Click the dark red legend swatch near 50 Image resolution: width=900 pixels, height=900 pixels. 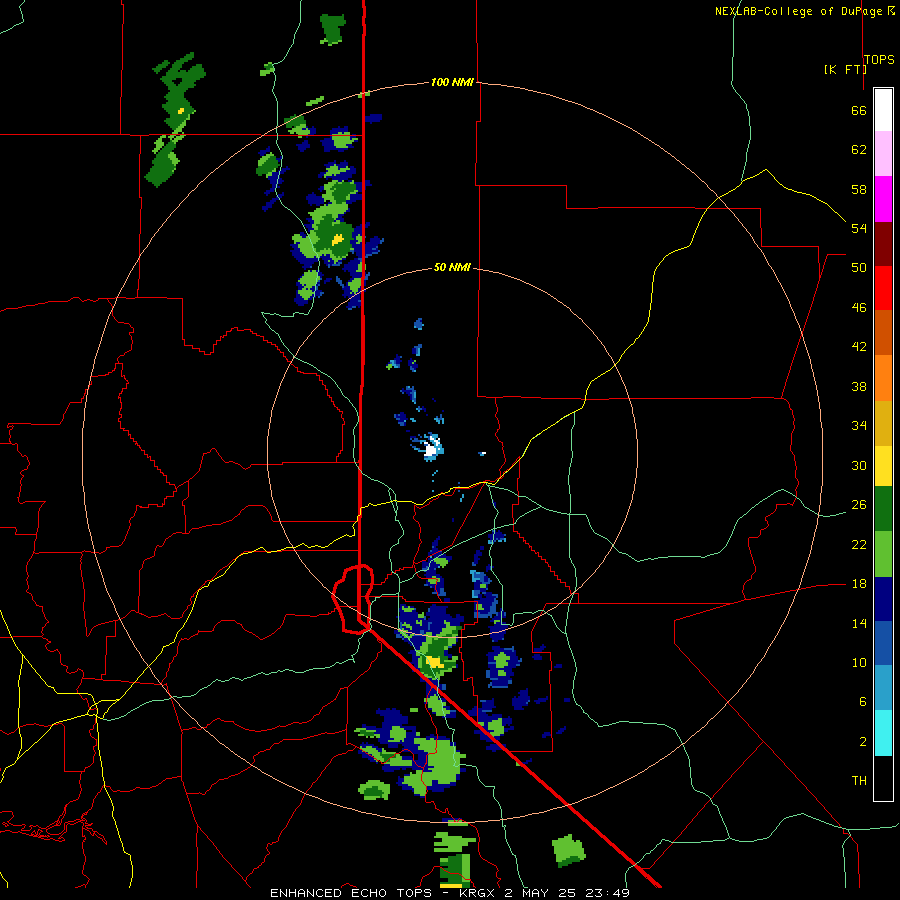(x=883, y=243)
